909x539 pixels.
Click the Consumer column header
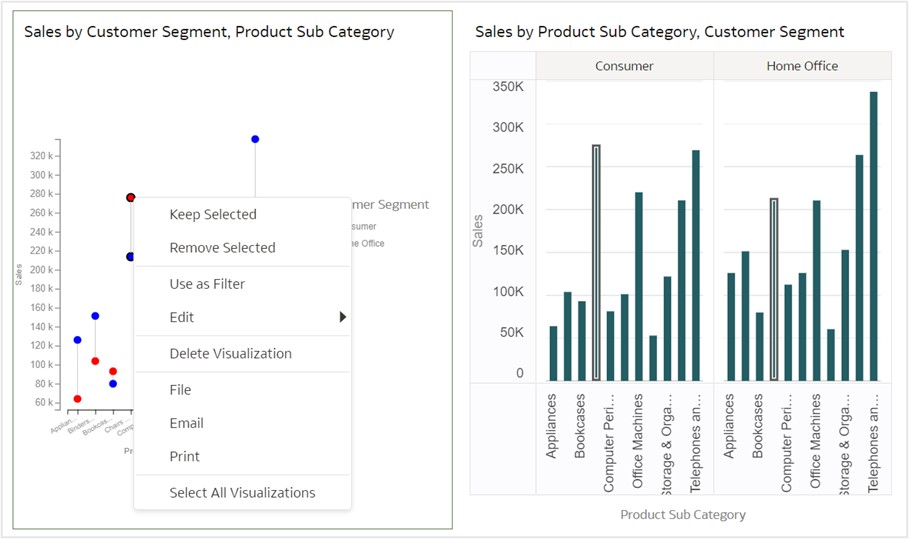(624, 66)
